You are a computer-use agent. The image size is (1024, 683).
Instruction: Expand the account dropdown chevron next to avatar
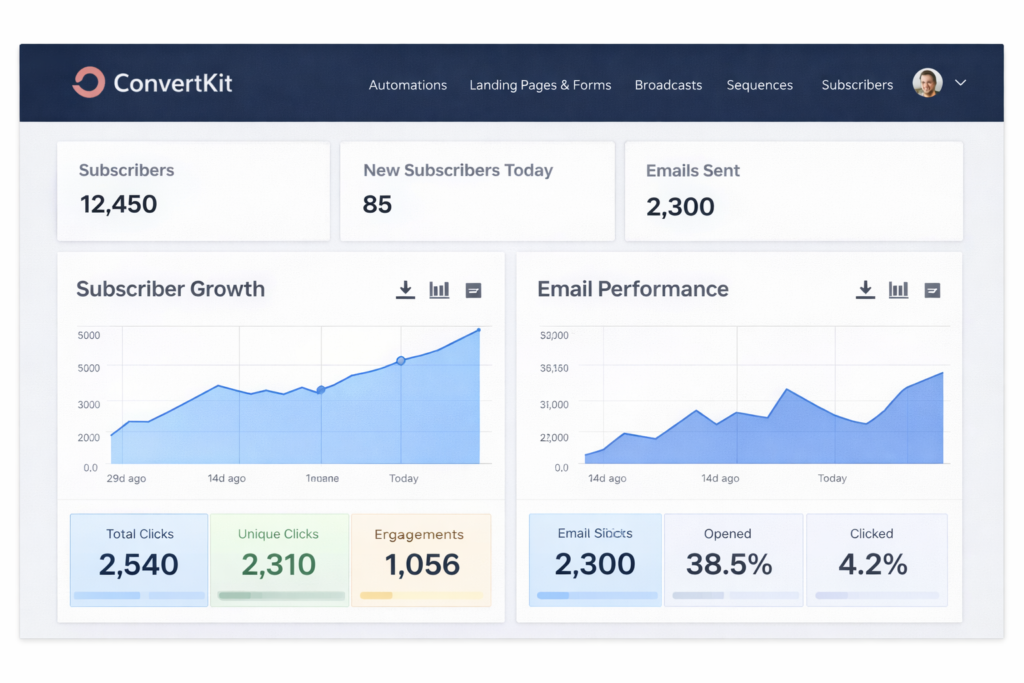pos(959,84)
